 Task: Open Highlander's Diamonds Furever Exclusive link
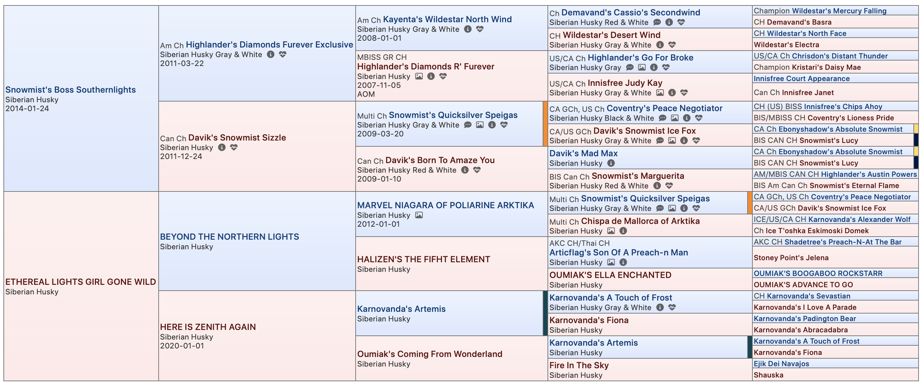(x=270, y=45)
